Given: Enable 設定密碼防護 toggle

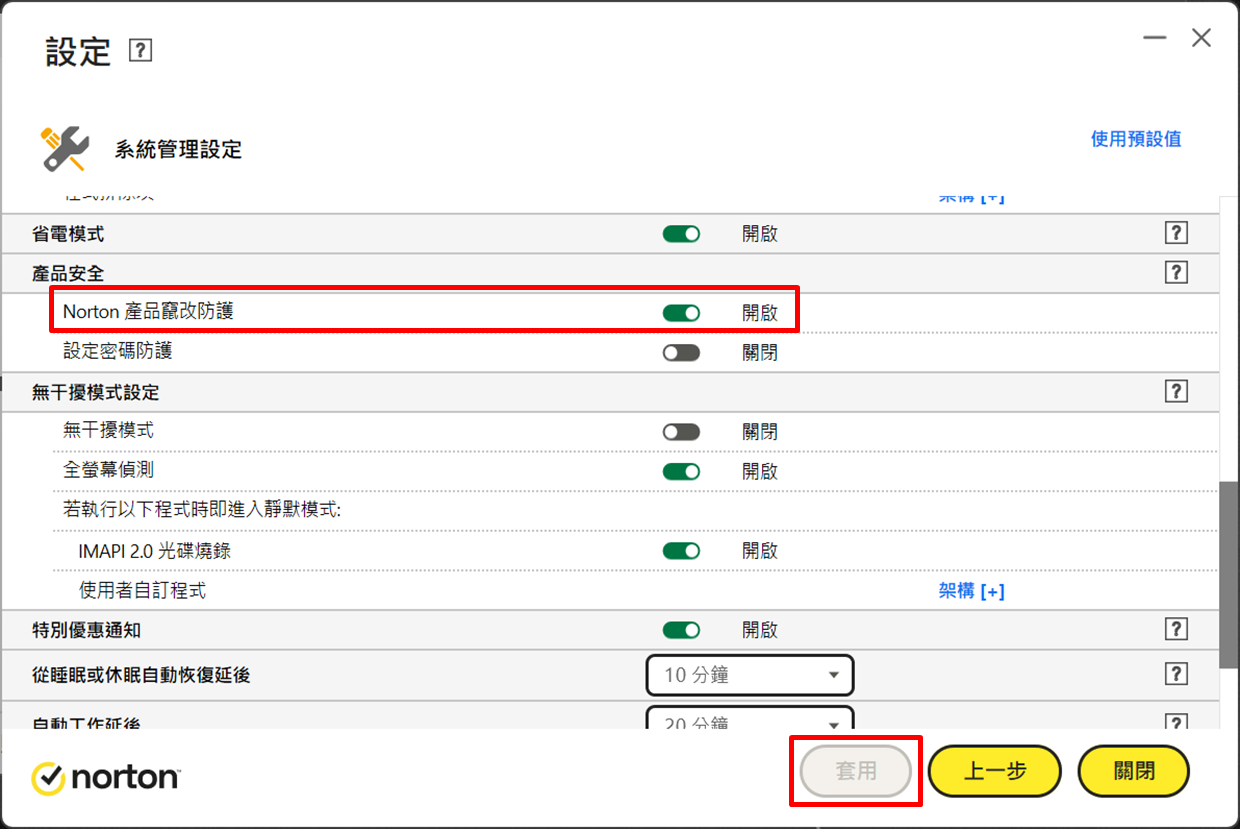Looking at the screenshot, I should click(681, 352).
